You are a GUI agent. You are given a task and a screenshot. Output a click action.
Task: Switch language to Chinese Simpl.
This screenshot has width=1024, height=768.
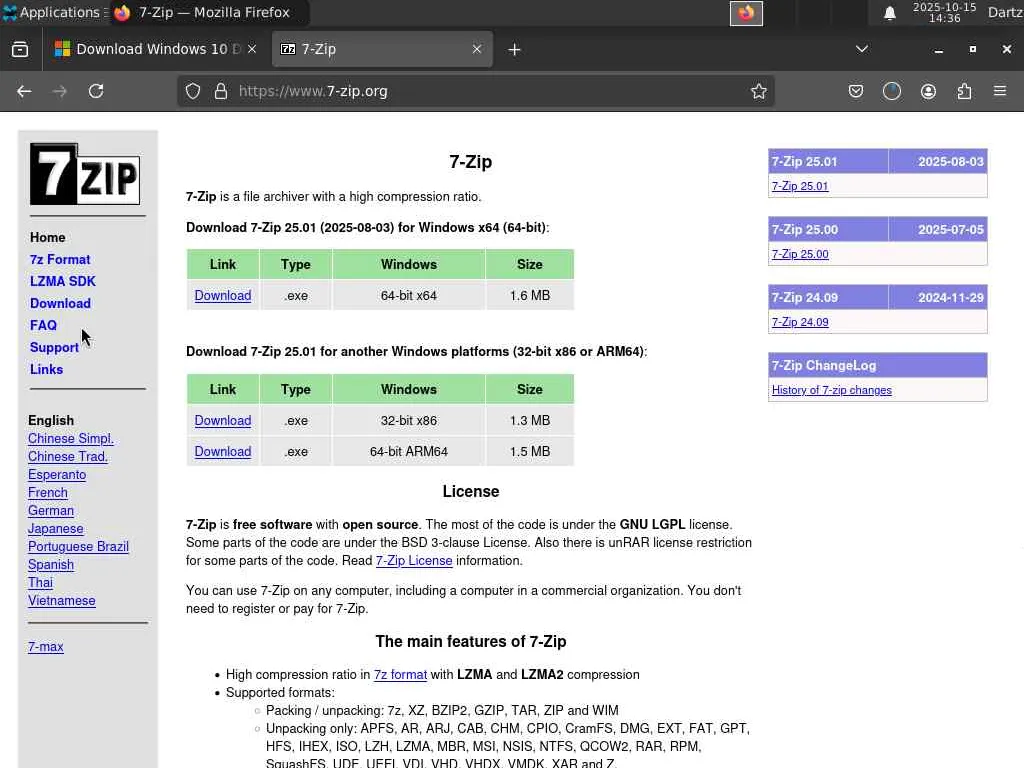click(71, 439)
